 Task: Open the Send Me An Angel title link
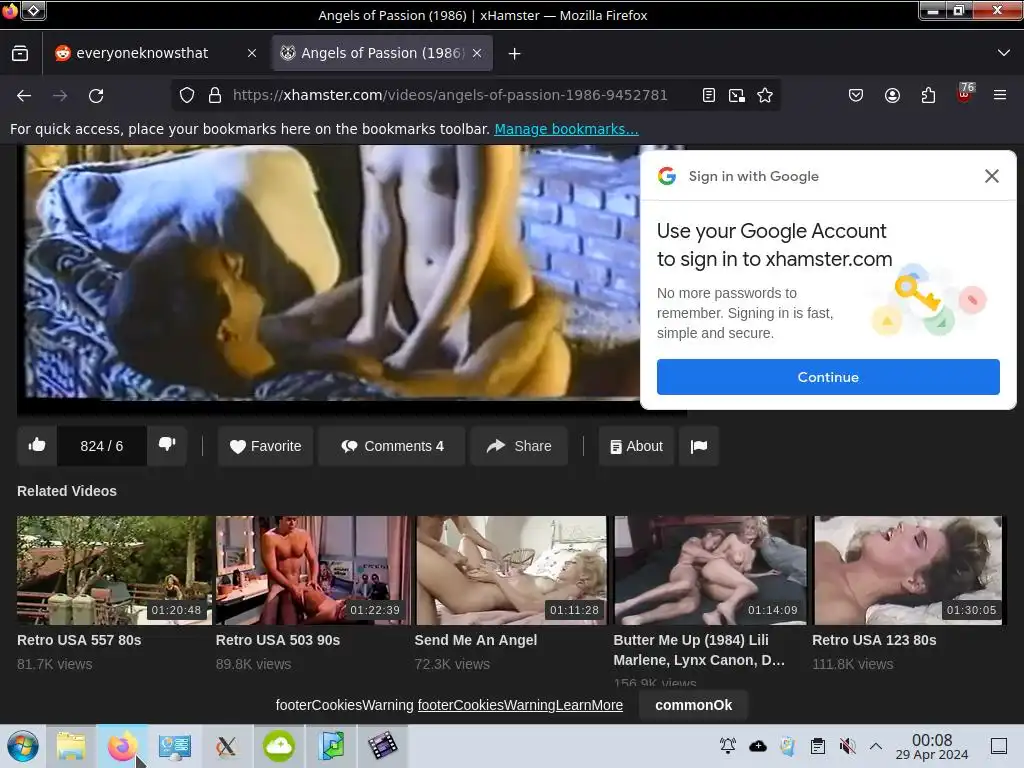click(475, 640)
